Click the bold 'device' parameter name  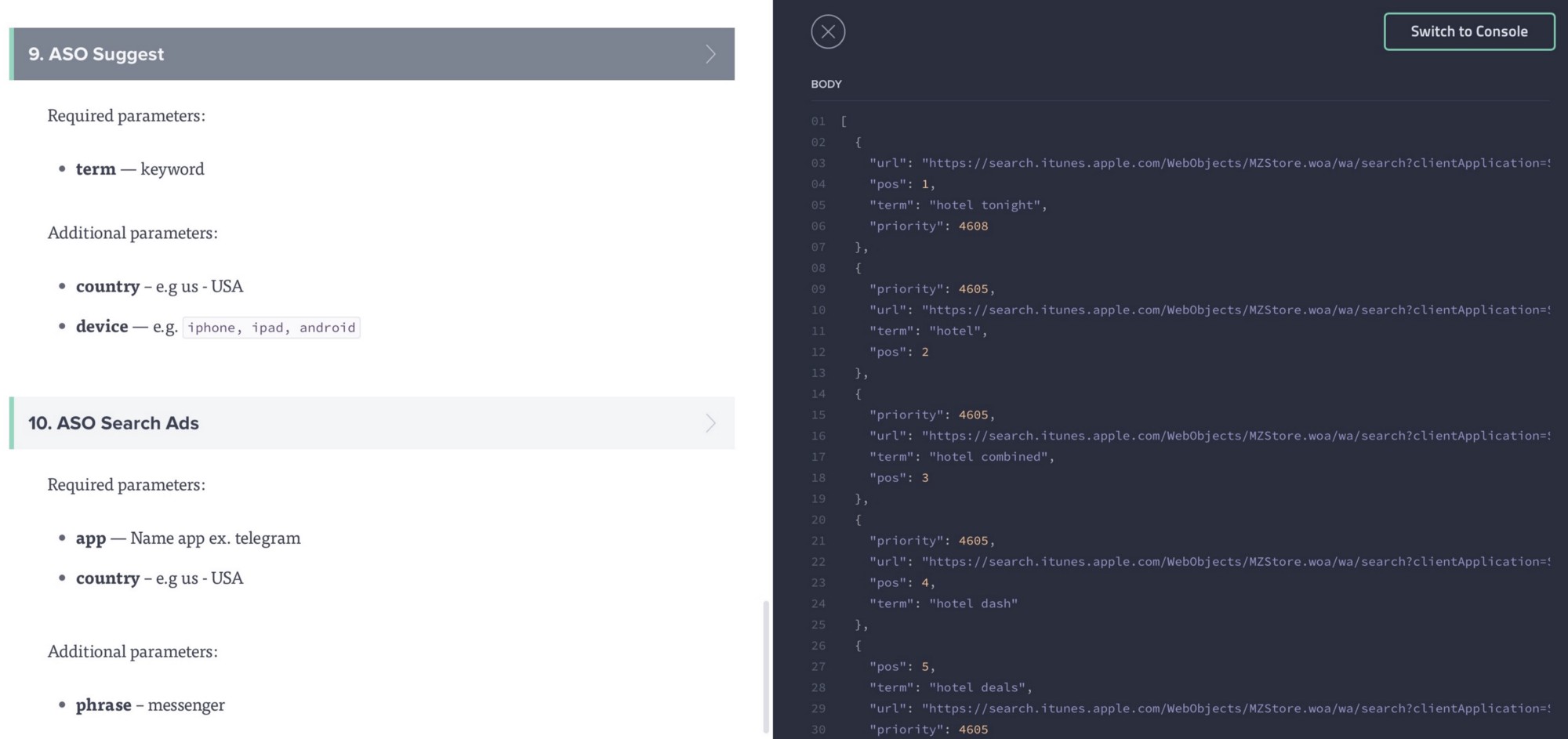(x=102, y=327)
